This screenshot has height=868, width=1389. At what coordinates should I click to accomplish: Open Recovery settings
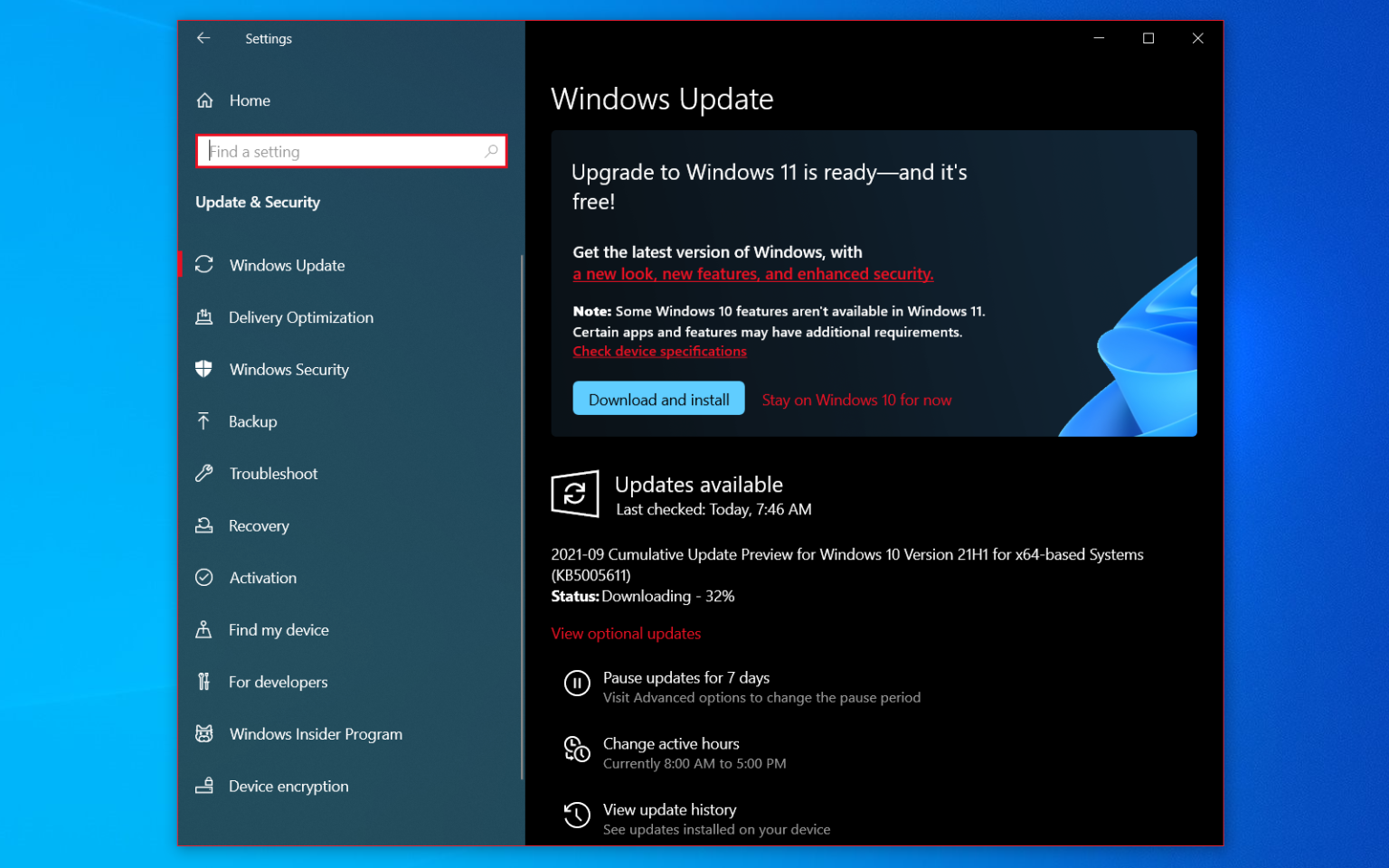259,525
